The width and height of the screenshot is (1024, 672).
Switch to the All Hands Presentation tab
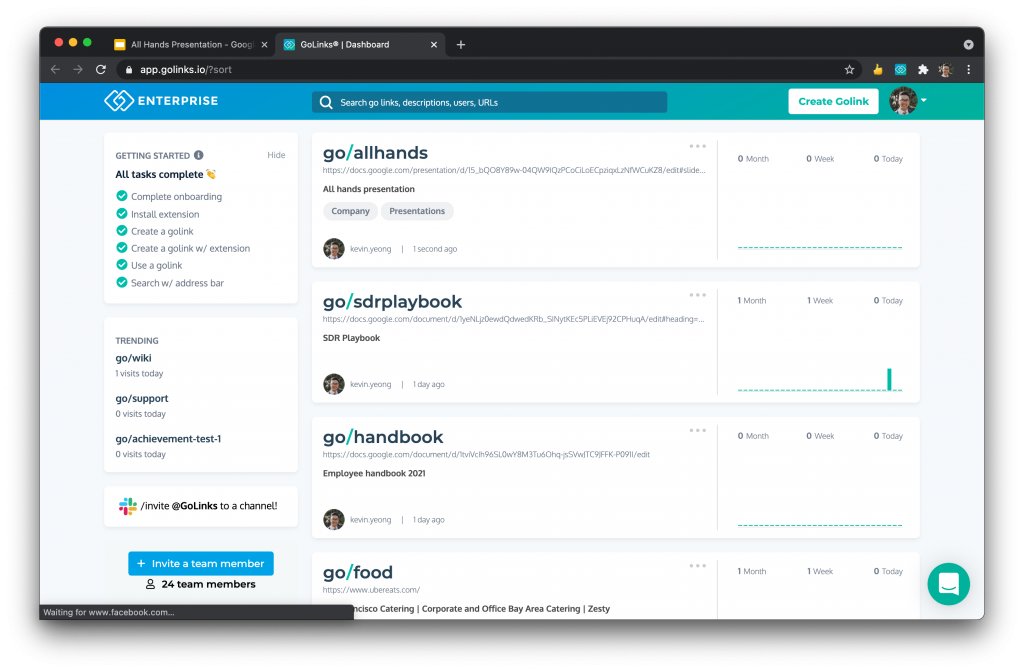point(187,44)
